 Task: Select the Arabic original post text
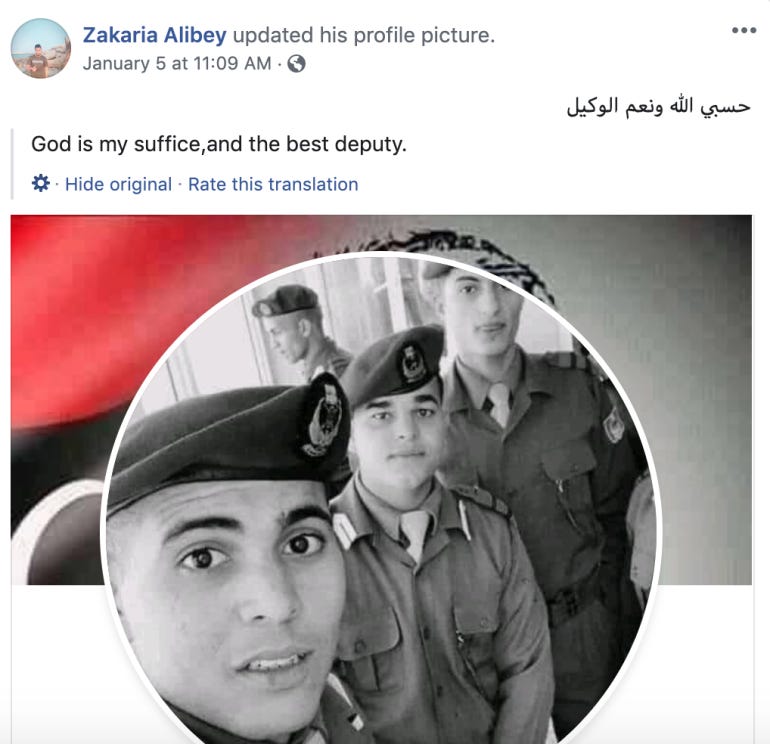click(x=658, y=107)
